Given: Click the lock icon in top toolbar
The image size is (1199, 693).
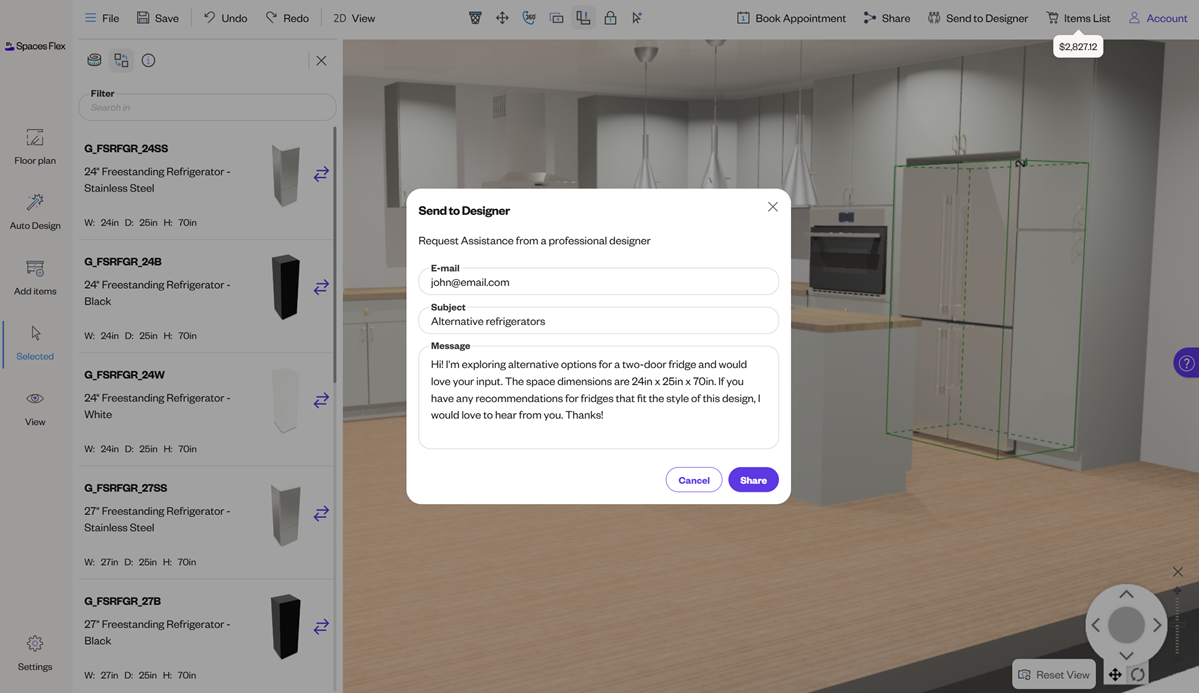Looking at the screenshot, I should click(610, 18).
